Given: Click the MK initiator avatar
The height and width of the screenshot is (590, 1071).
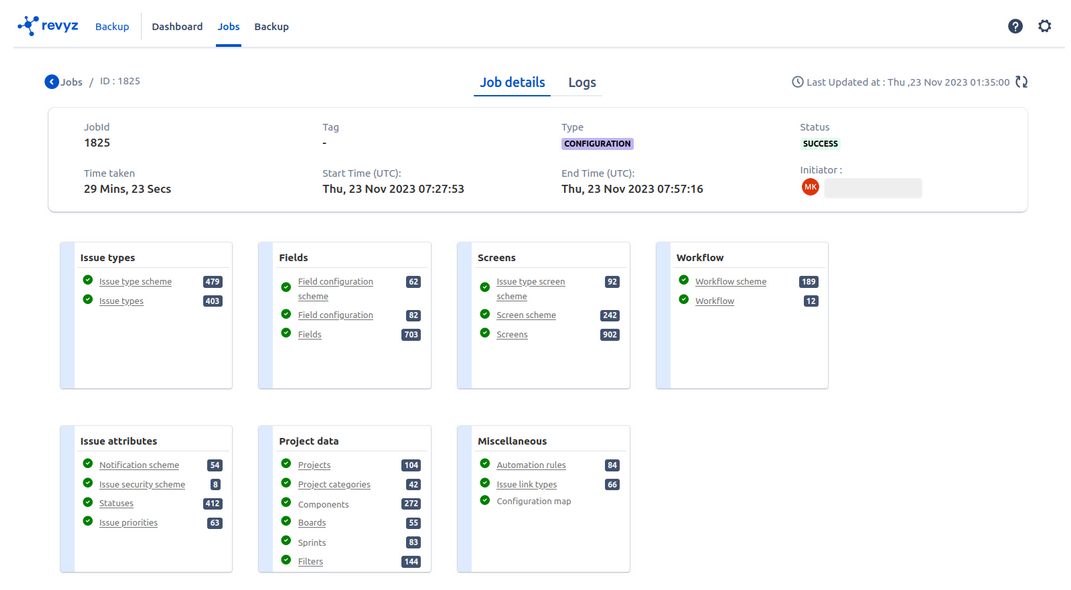Looking at the screenshot, I should [810, 187].
